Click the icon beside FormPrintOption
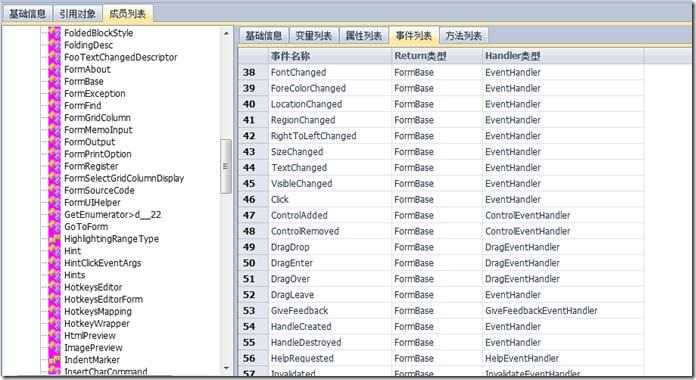696x380 pixels. [54, 154]
